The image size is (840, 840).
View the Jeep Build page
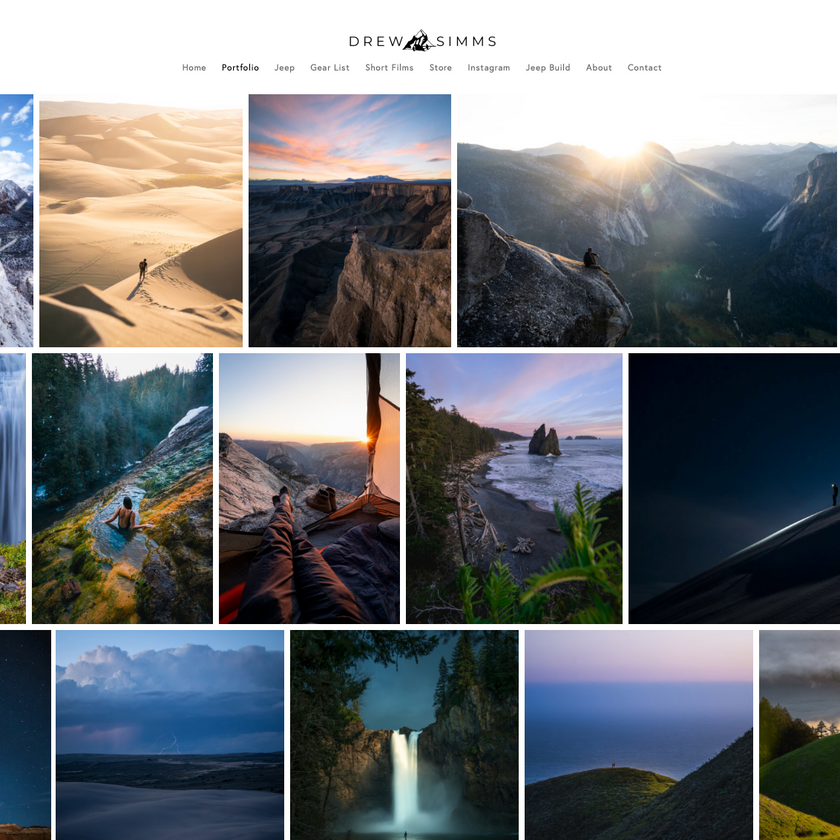click(546, 67)
